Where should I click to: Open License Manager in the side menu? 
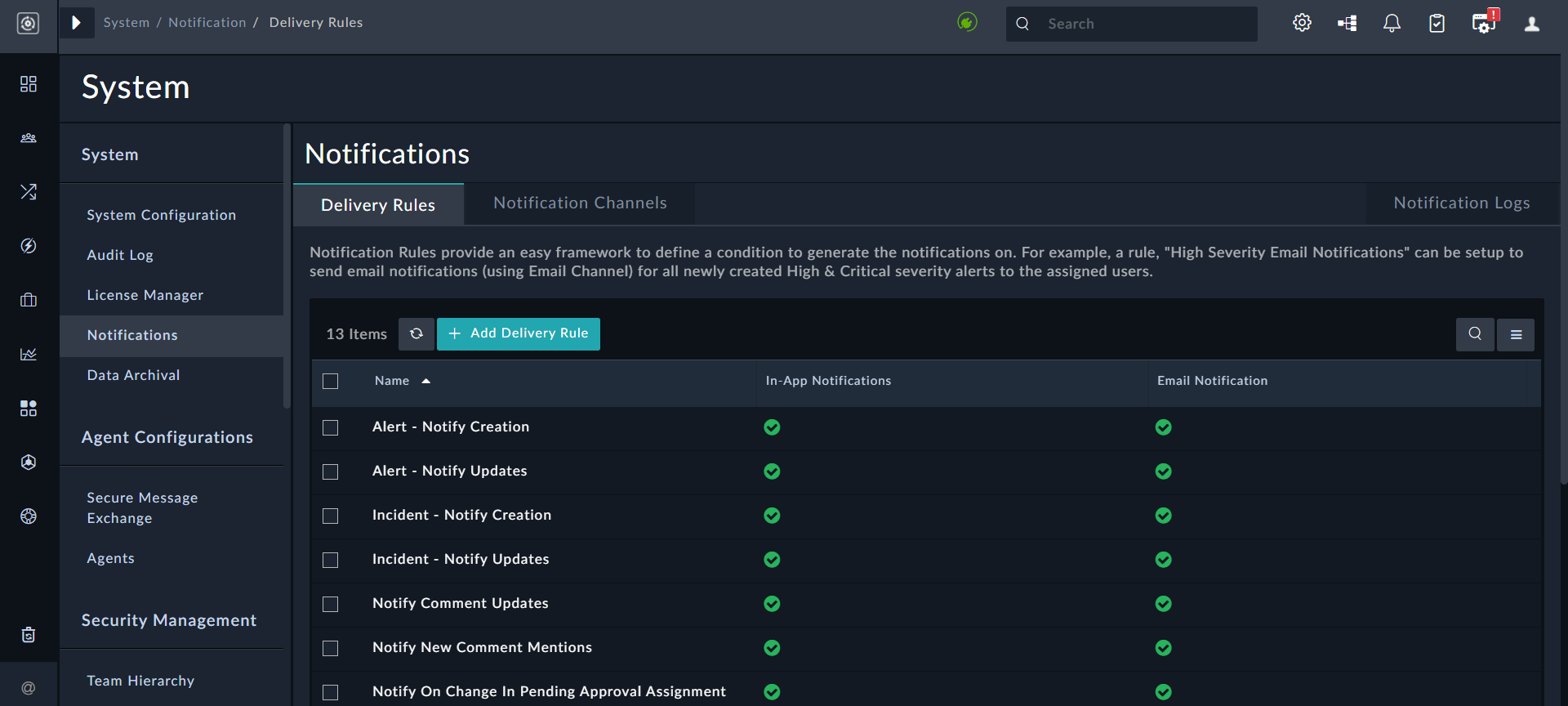tap(145, 295)
